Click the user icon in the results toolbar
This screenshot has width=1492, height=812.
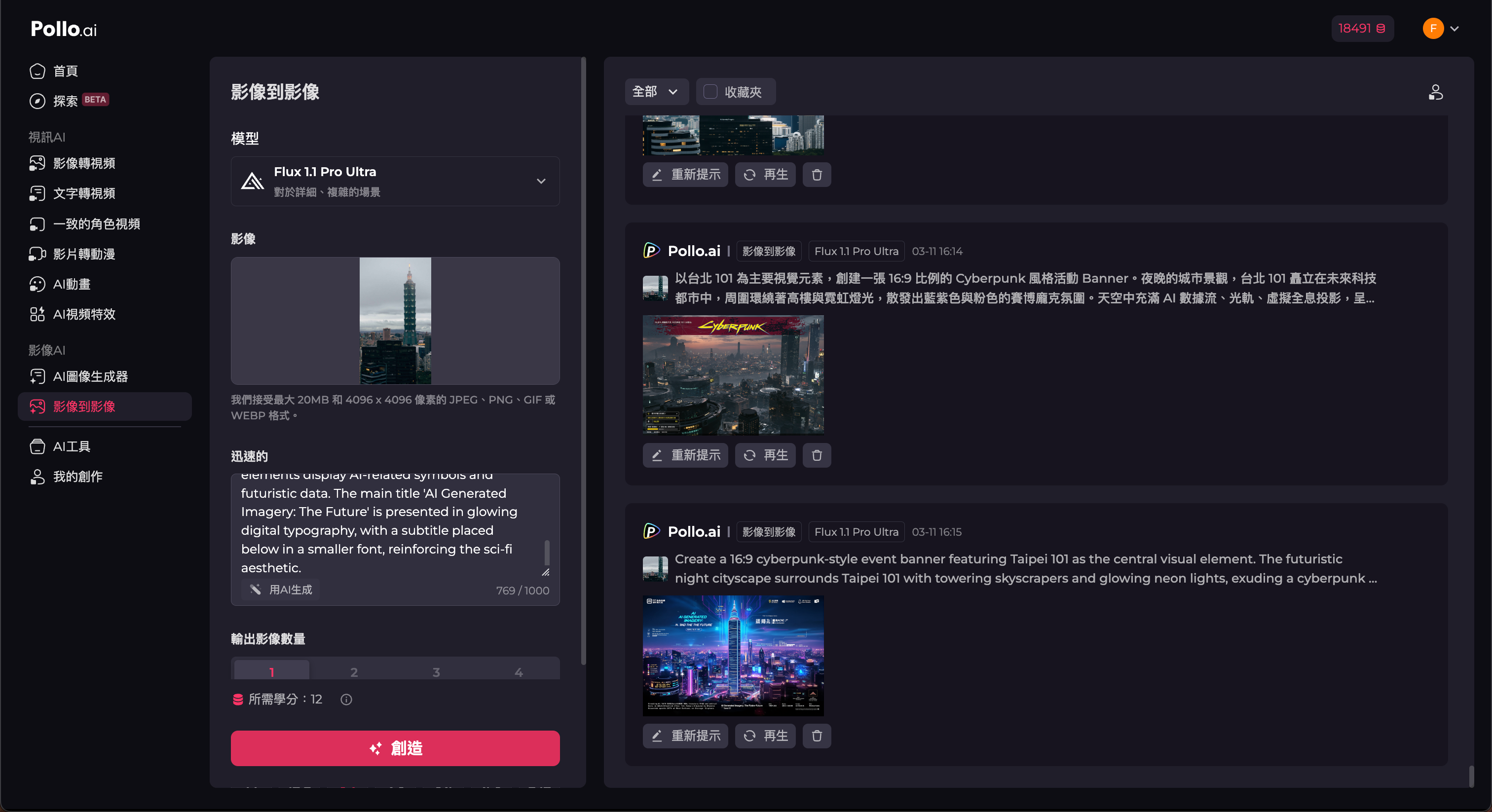[1435, 92]
